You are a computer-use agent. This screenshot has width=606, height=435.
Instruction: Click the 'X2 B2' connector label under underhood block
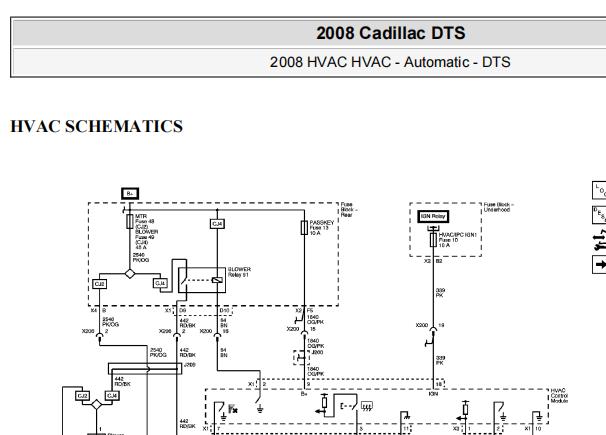click(433, 261)
